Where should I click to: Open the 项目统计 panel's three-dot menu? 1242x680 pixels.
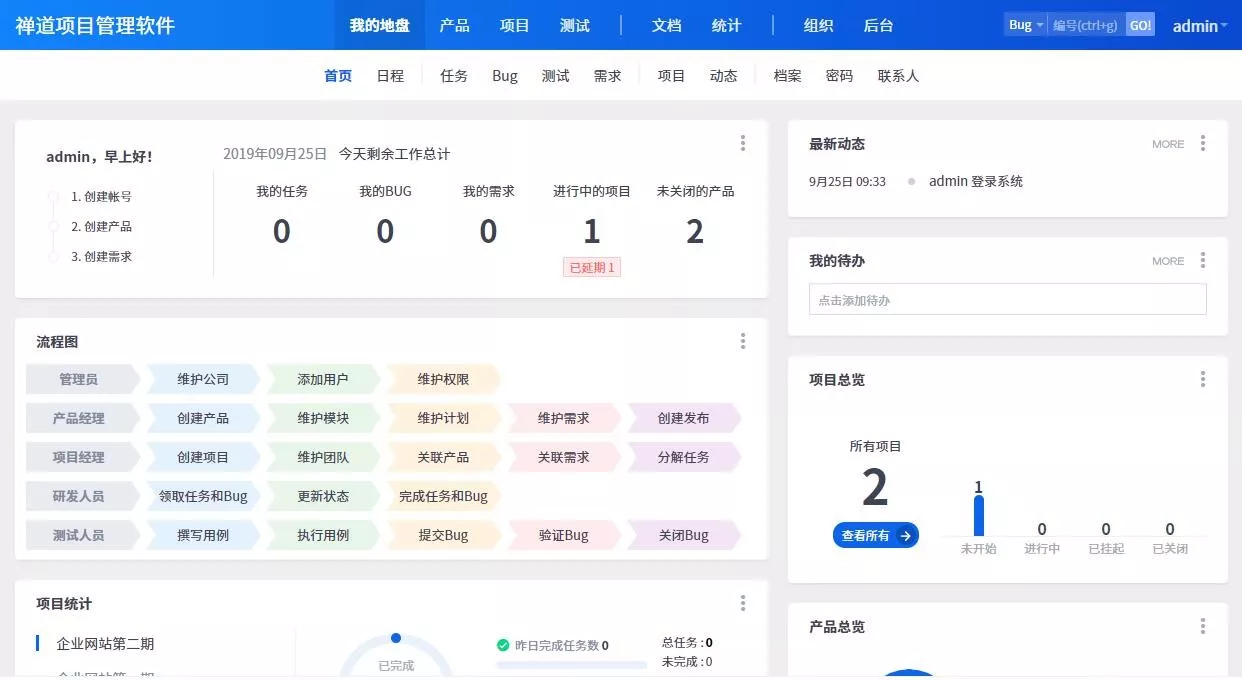pyautogui.click(x=742, y=603)
